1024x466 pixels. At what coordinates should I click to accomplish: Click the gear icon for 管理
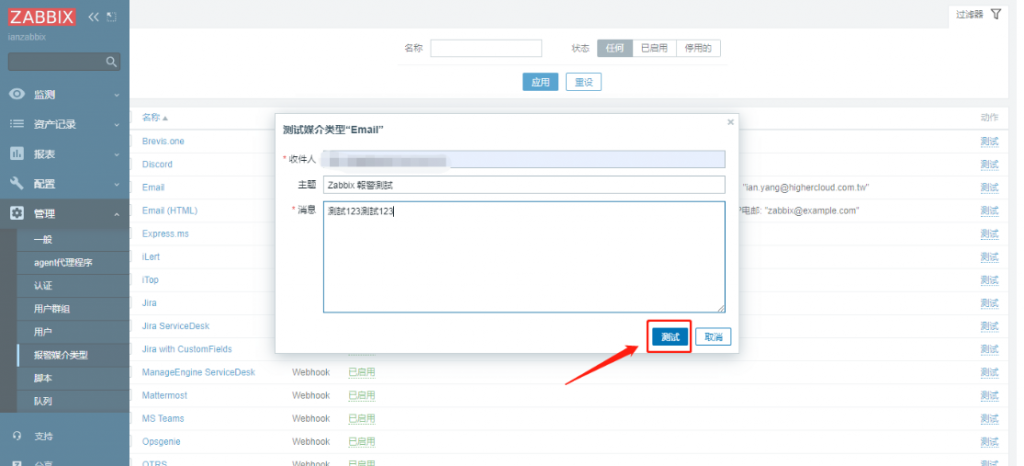(x=17, y=213)
